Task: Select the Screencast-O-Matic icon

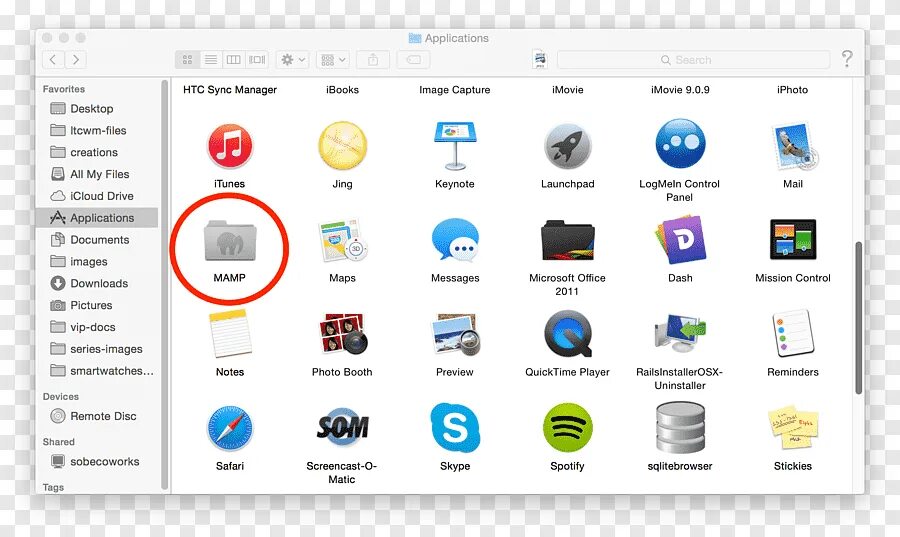Action: tap(343, 427)
